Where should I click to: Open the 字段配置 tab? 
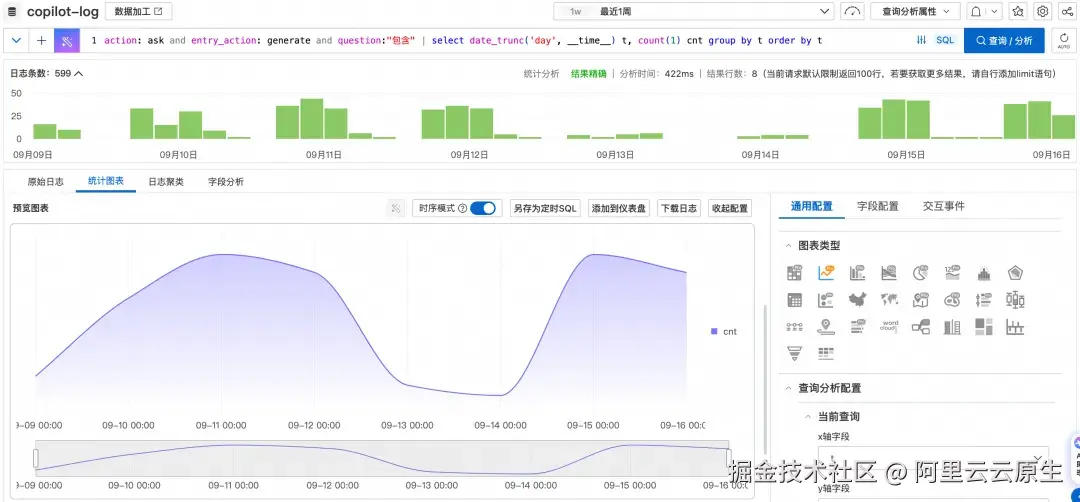pyautogui.click(x=878, y=206)
